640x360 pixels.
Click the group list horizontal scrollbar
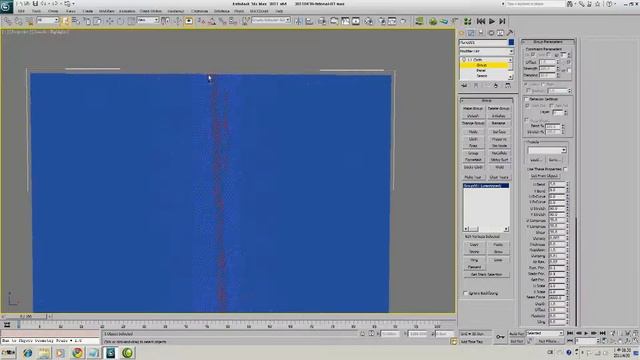point(486,229)
